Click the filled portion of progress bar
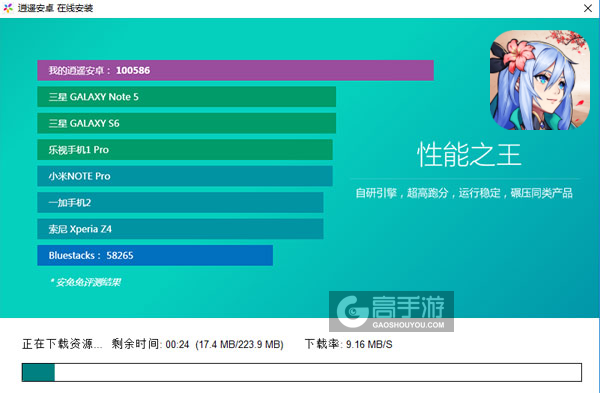Viewport: 600px width, 393px height. coord(38,372)
